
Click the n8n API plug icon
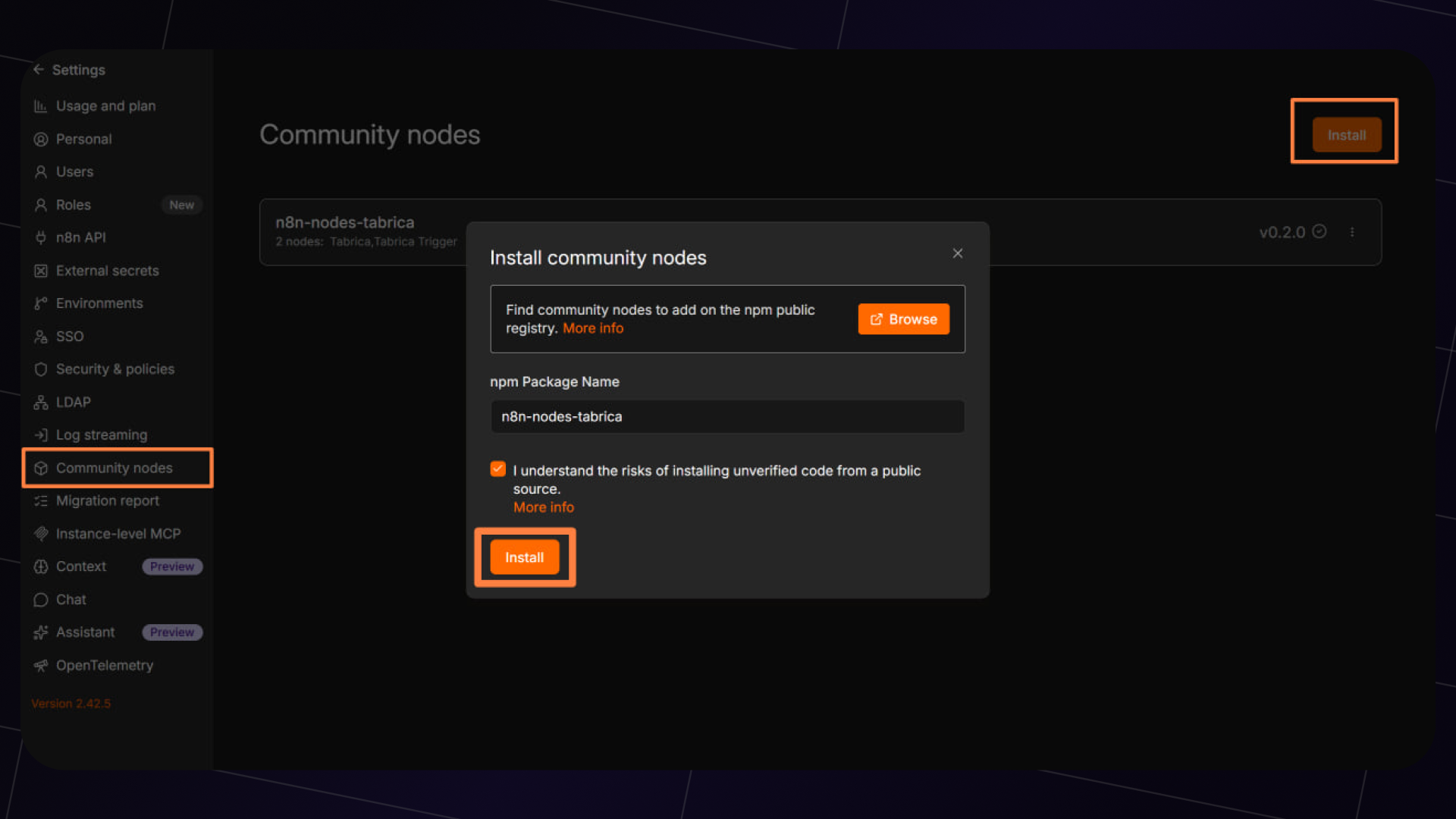pos(40,237)
